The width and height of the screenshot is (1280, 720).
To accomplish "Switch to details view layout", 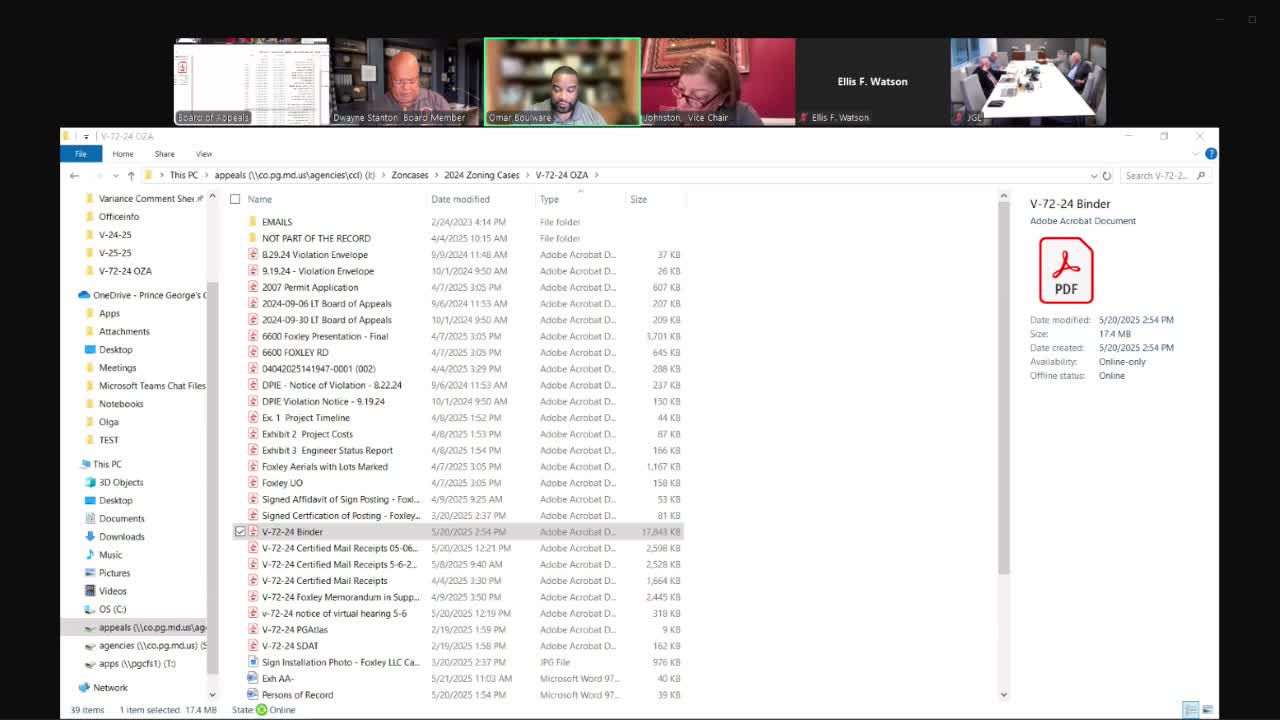I will [x=1190, y=710].
